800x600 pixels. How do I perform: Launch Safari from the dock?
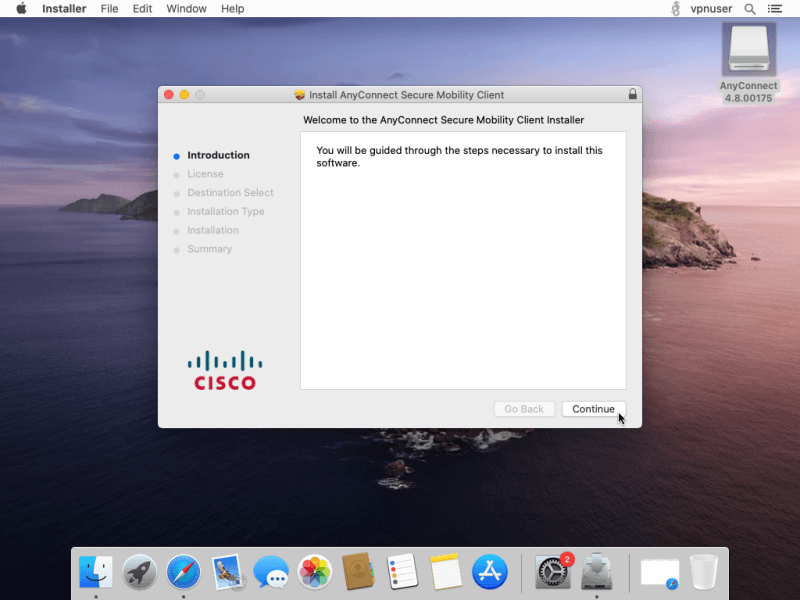[183, 572]
